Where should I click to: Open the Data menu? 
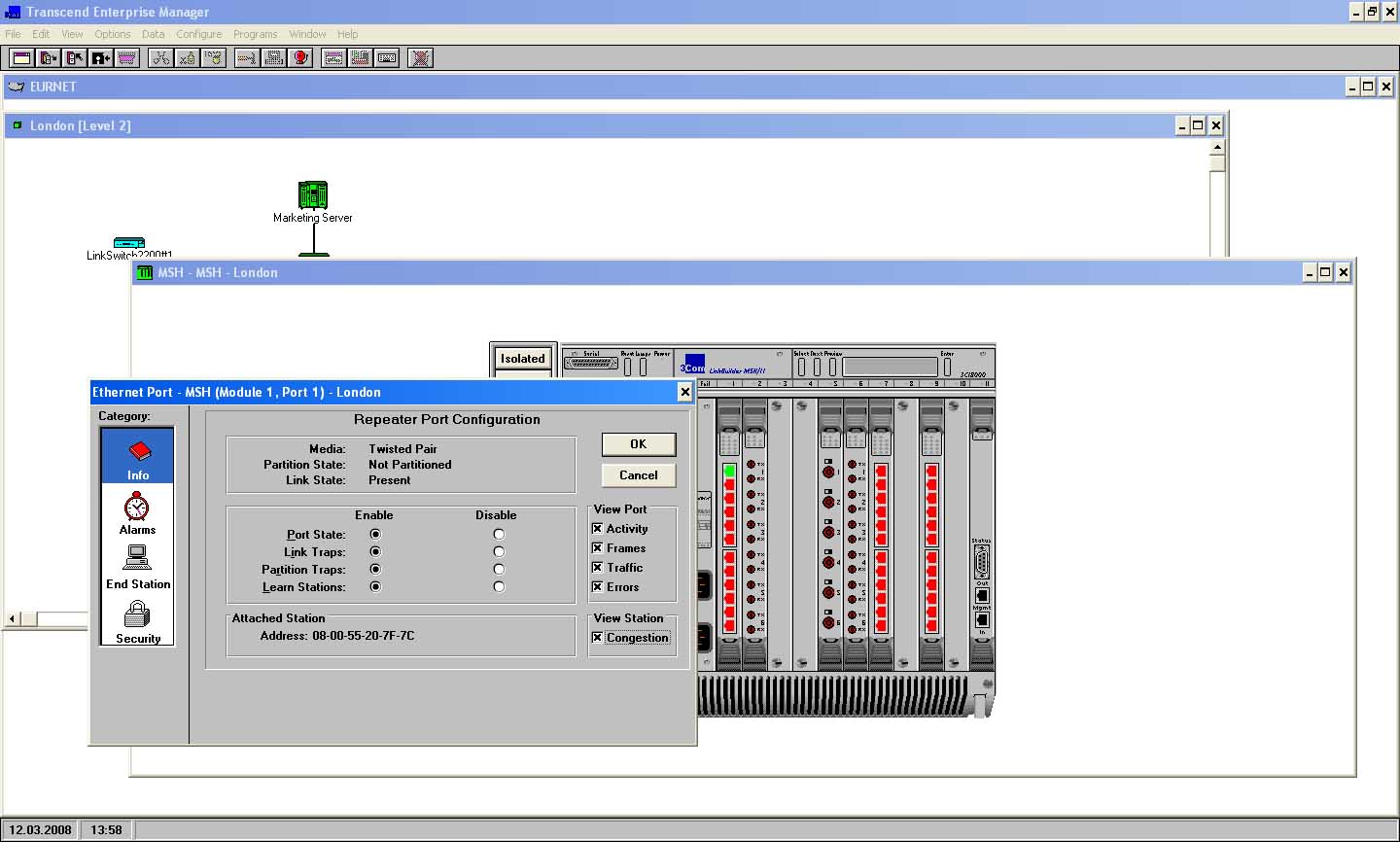pos(154,34)
